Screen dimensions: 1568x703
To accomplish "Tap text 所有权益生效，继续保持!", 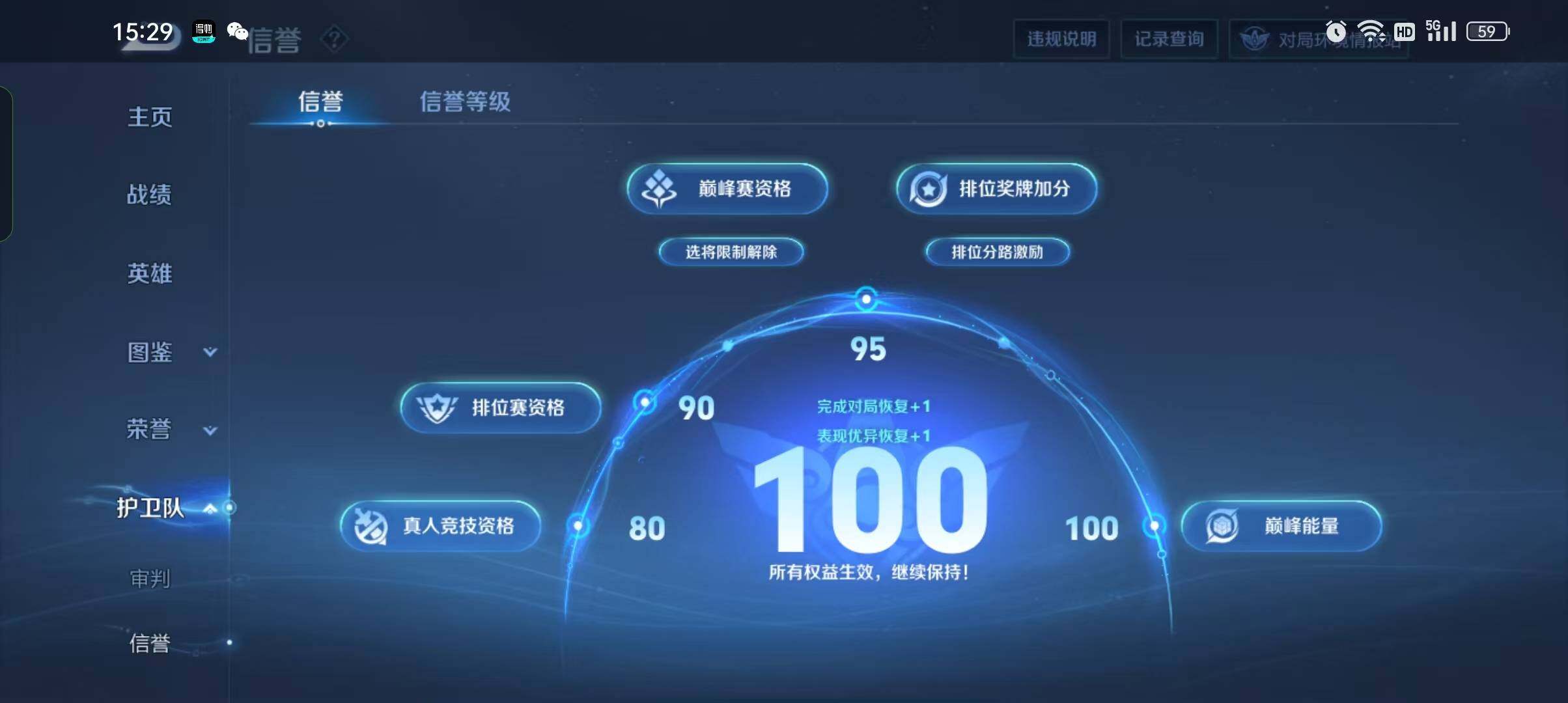I will (869, 573).
